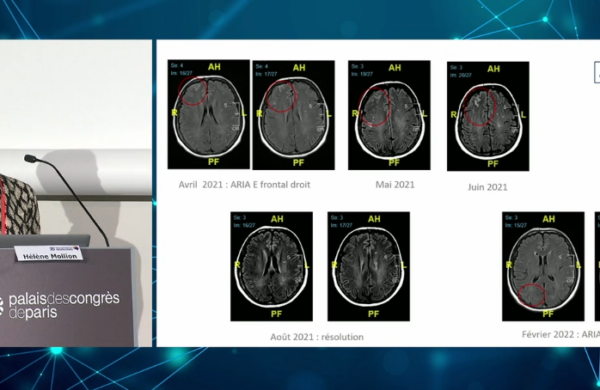Image resolution: width=600 pixels, height=390 pixels.
Task: Click the "Mai 2021" caption
Action: click(x=395, y=184)
